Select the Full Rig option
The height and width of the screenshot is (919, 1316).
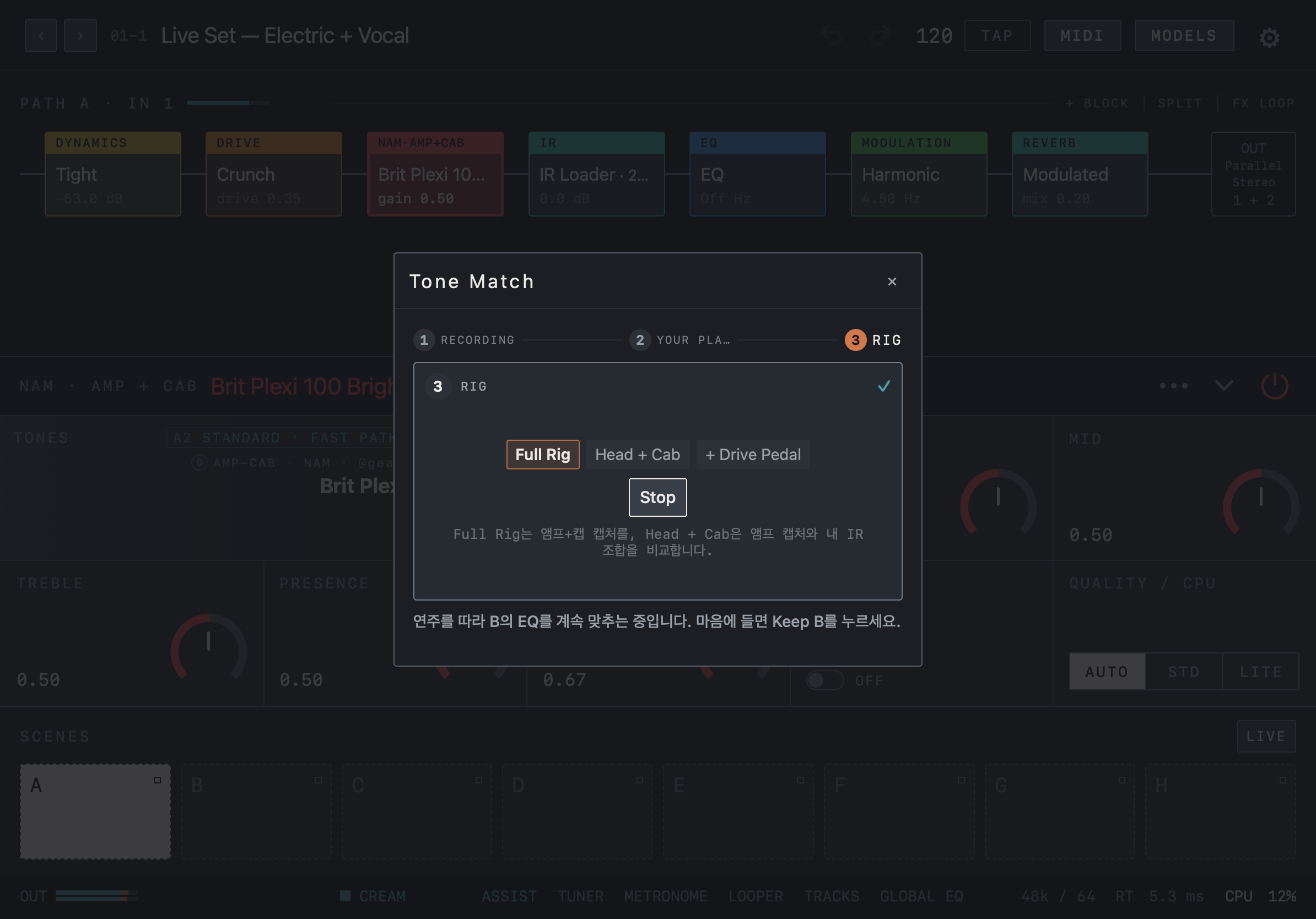(542, 455)
